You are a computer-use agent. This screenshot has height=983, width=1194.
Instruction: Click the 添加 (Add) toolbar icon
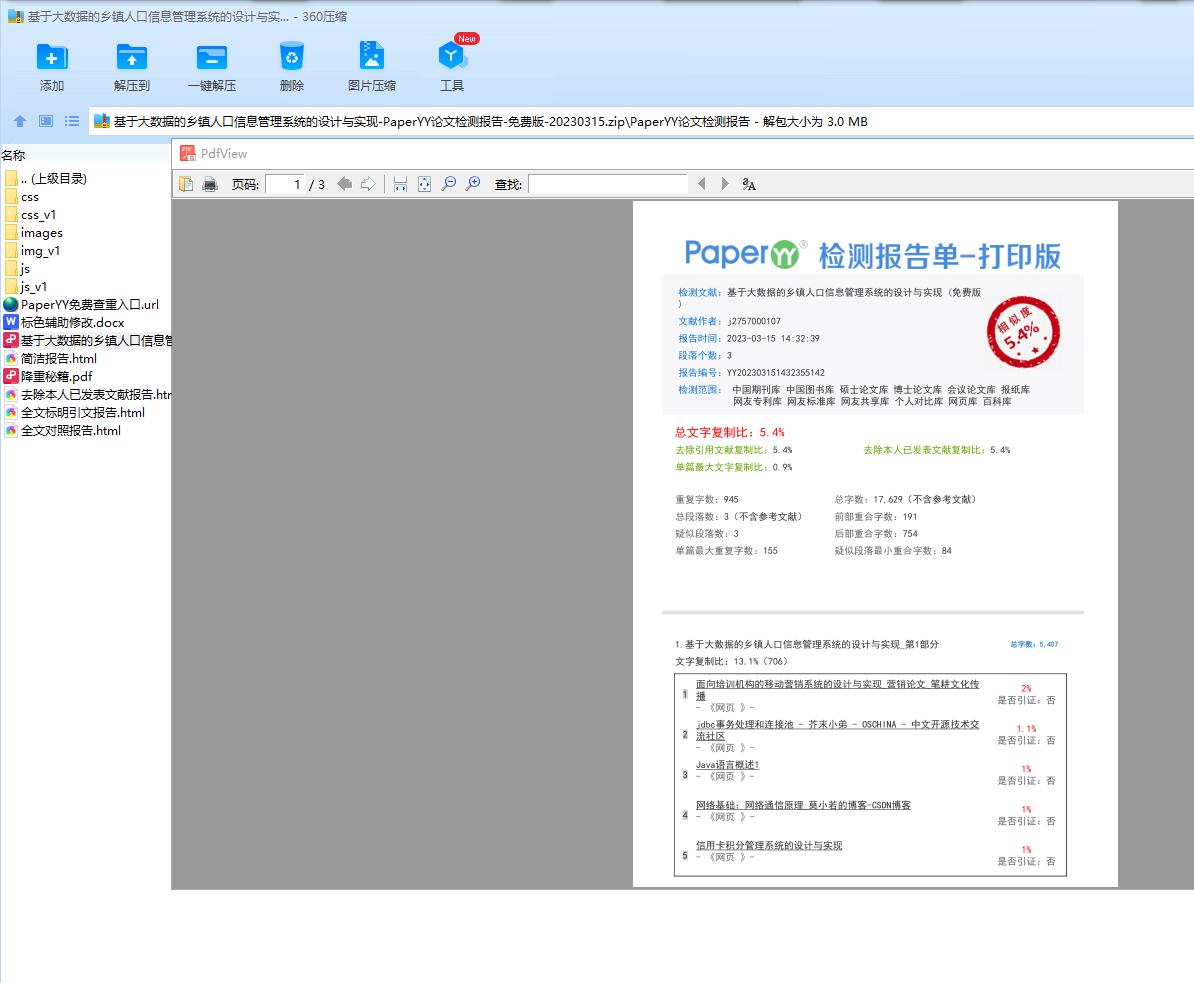pyautogui.click(x=52, y=57)
